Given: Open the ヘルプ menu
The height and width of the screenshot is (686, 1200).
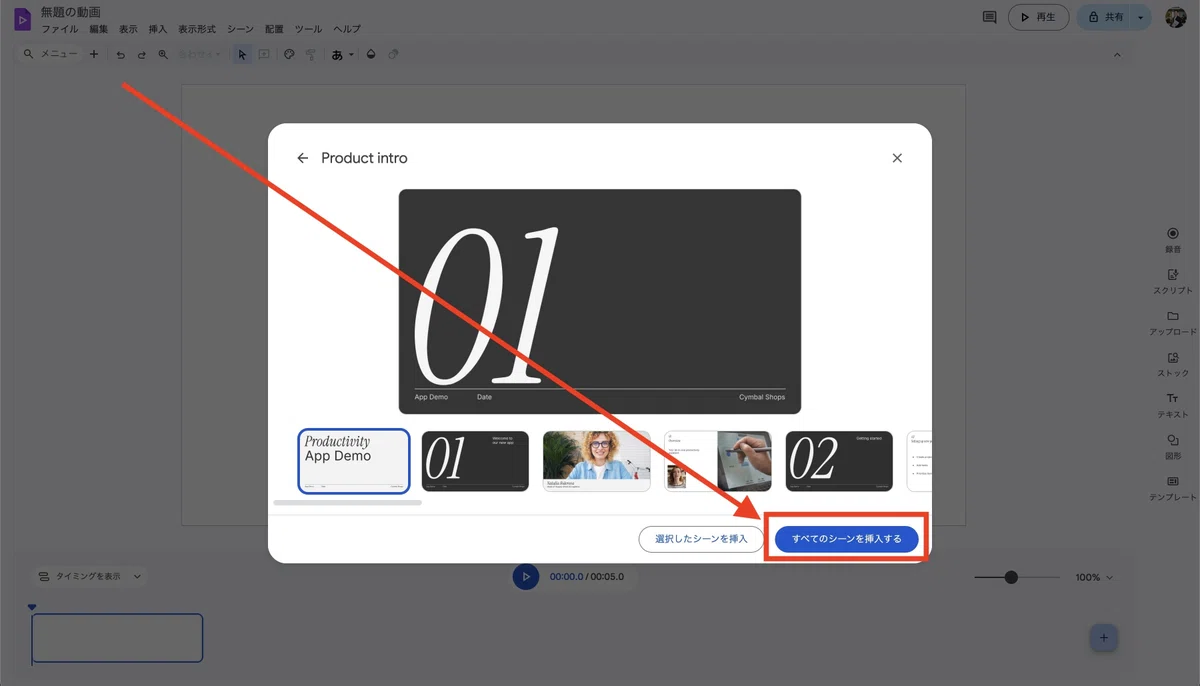Looking at the screenshot, I should point(347,30).
